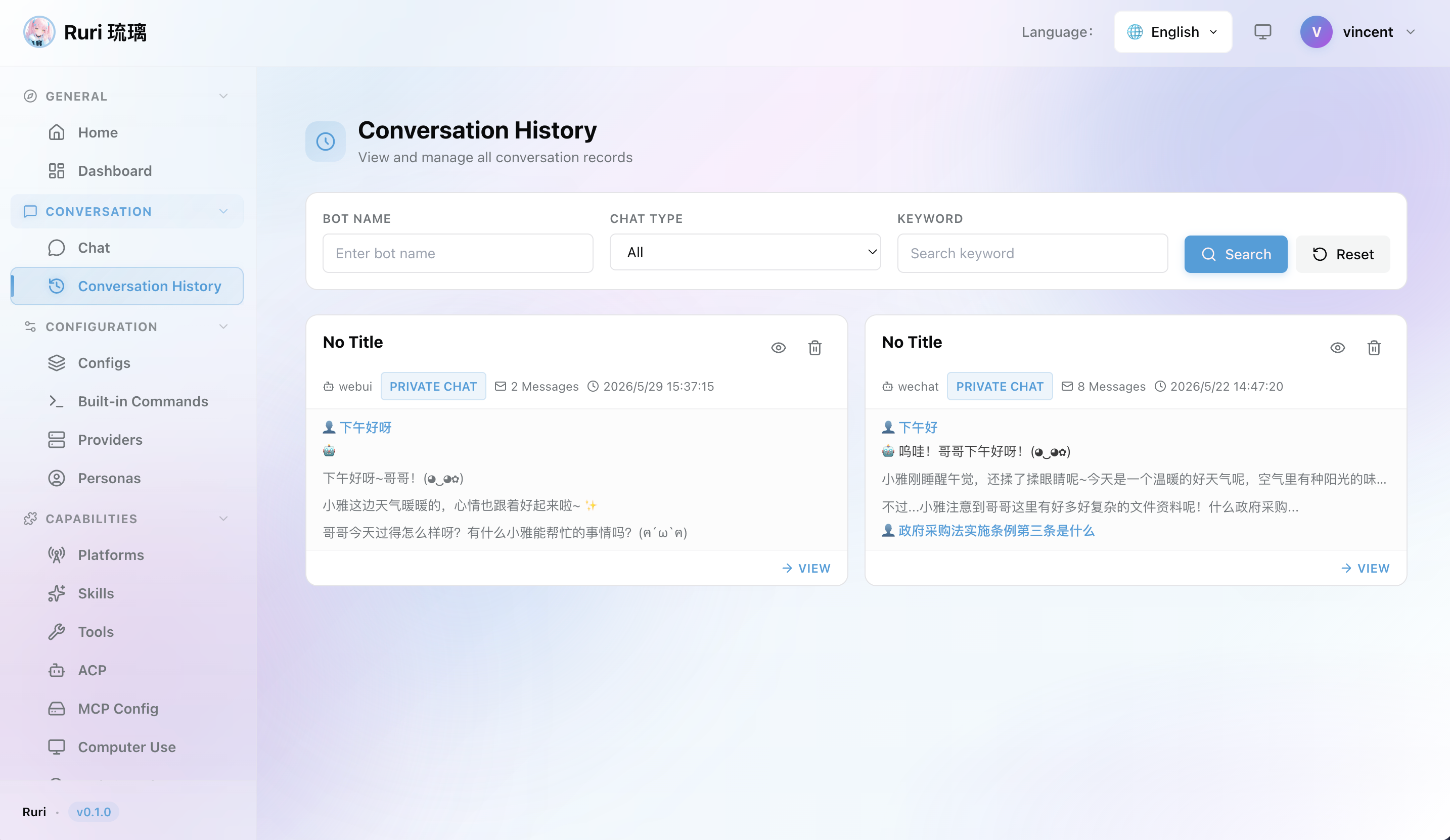
Task: Collapse the CONFIGURATION section chevron
Action: pyautogui.click(x=223, y=327)
